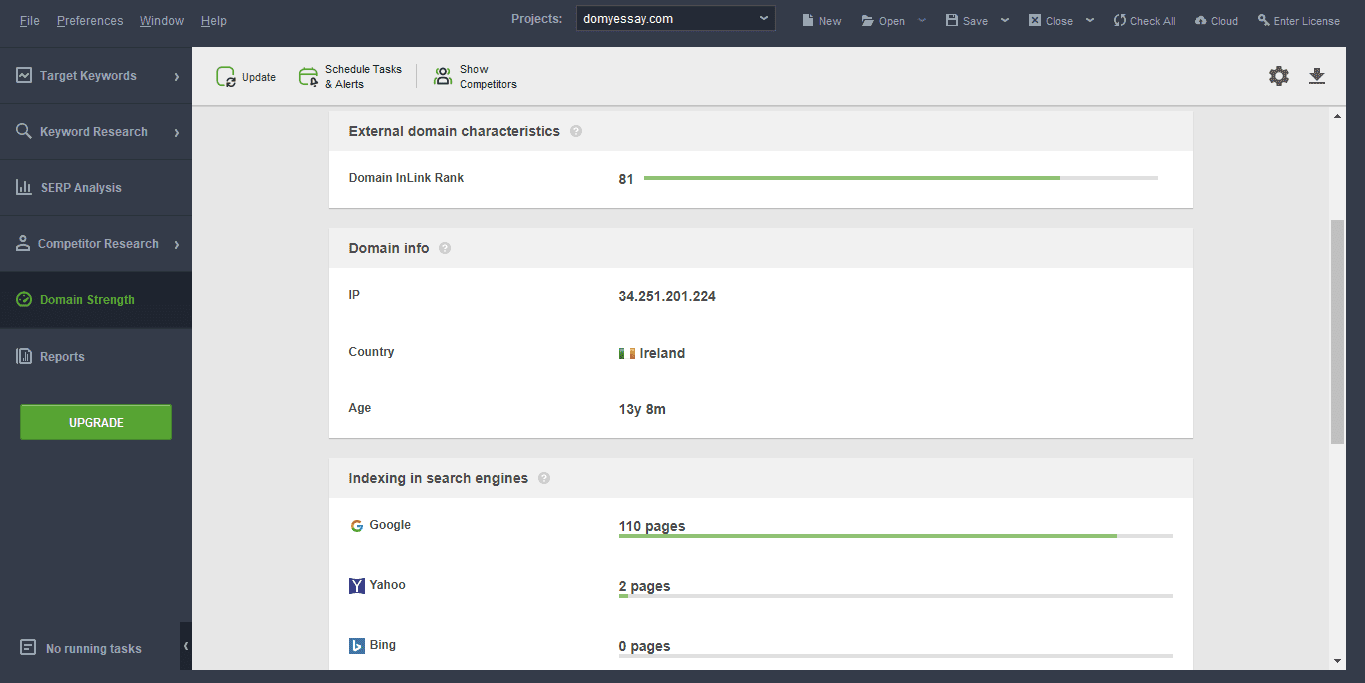Open the Preferences menu
The height and width of the screenshot is (683, 1365).
(x=89, y=20)
